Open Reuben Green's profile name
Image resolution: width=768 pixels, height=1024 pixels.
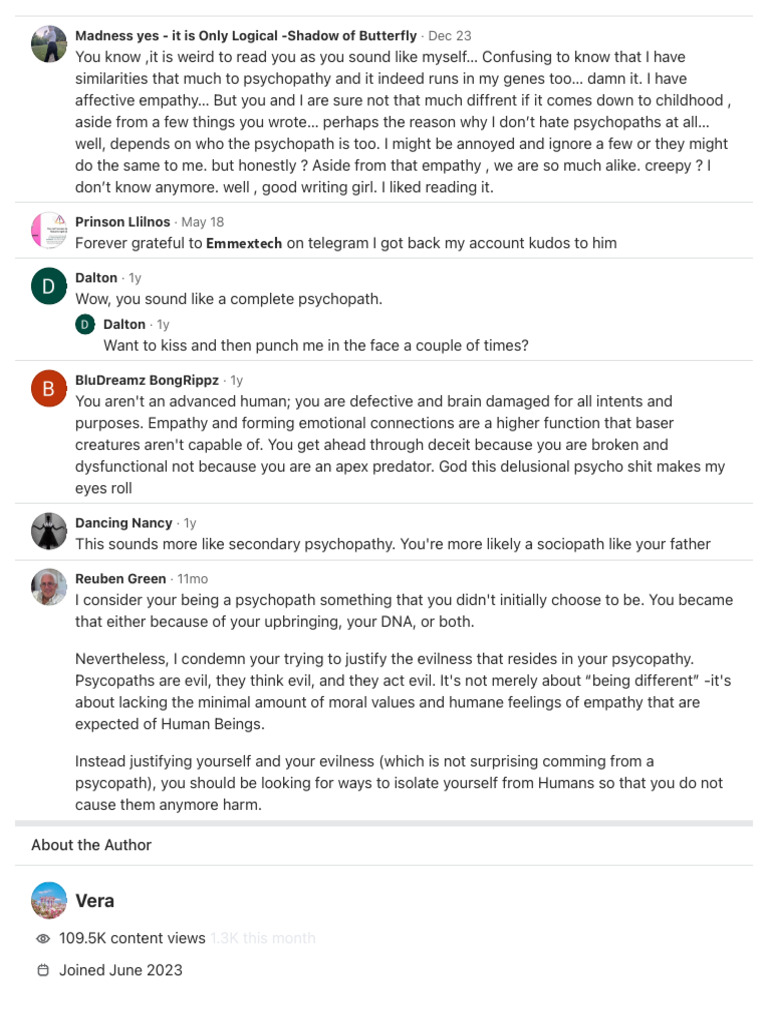[x=121, y=579]
